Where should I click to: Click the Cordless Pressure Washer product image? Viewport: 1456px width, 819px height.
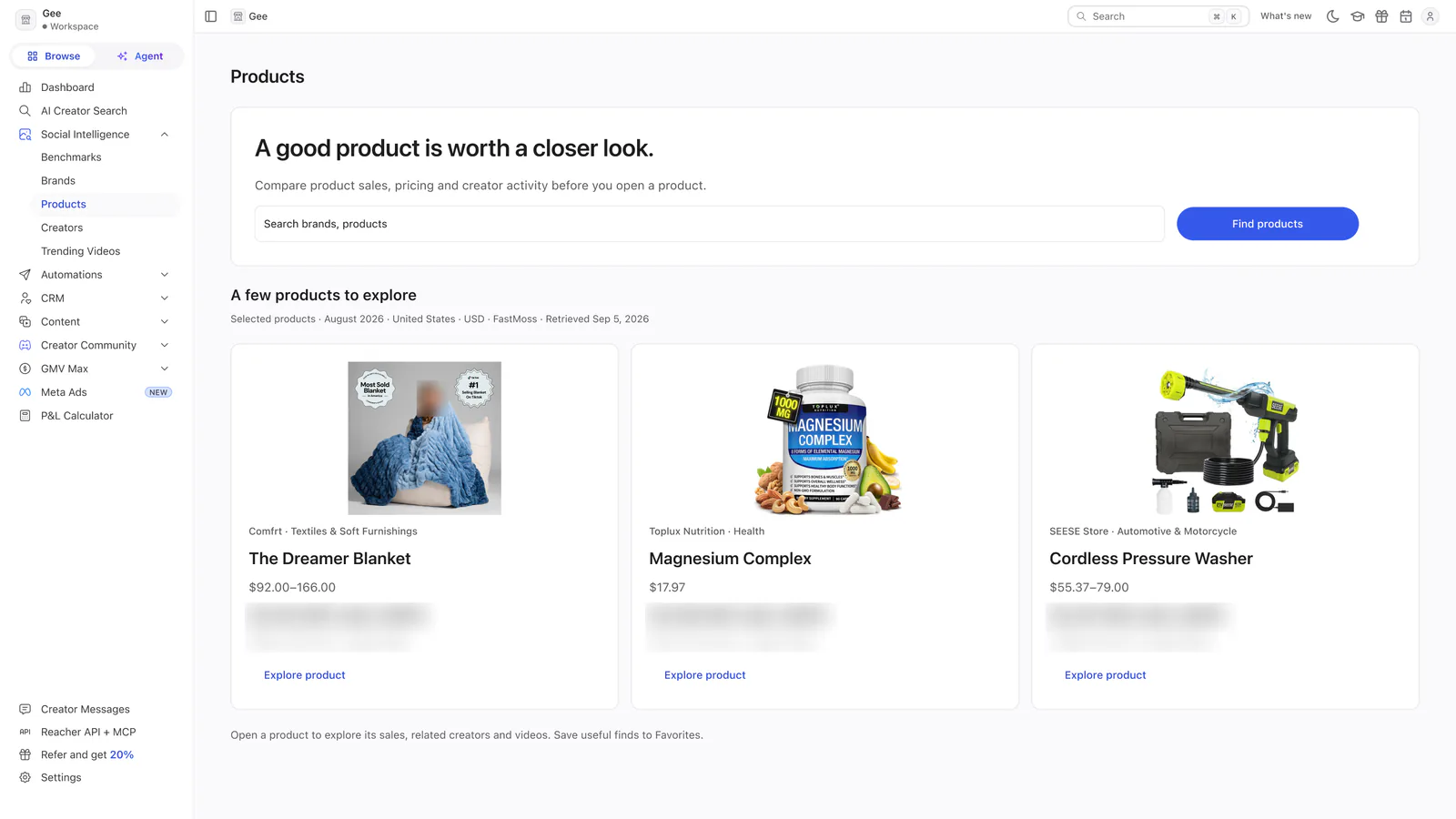pos(1226,439)
